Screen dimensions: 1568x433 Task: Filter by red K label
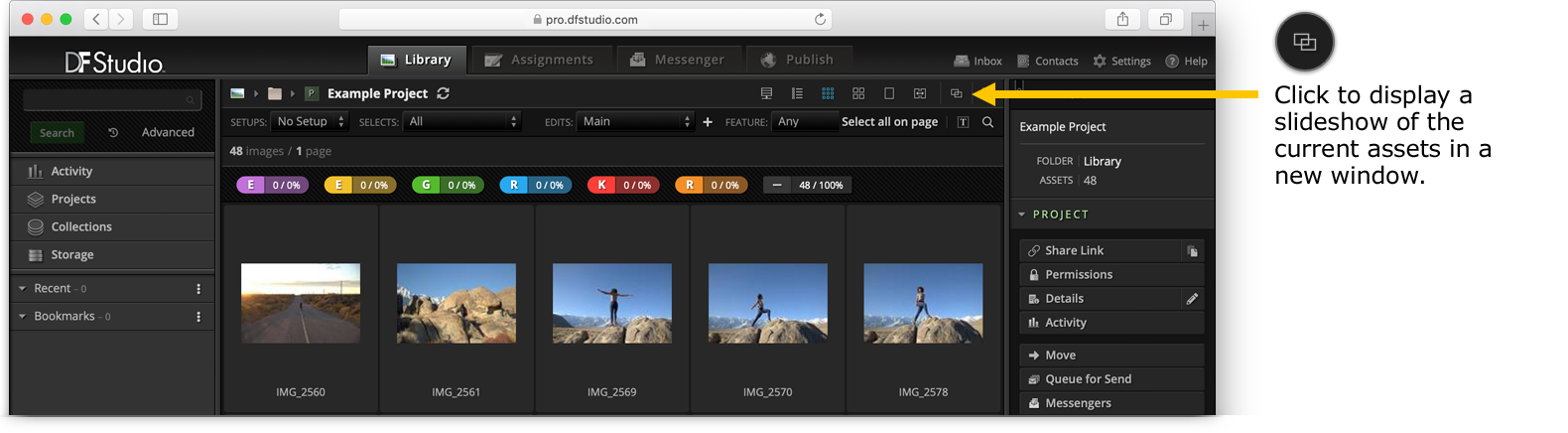623,186
